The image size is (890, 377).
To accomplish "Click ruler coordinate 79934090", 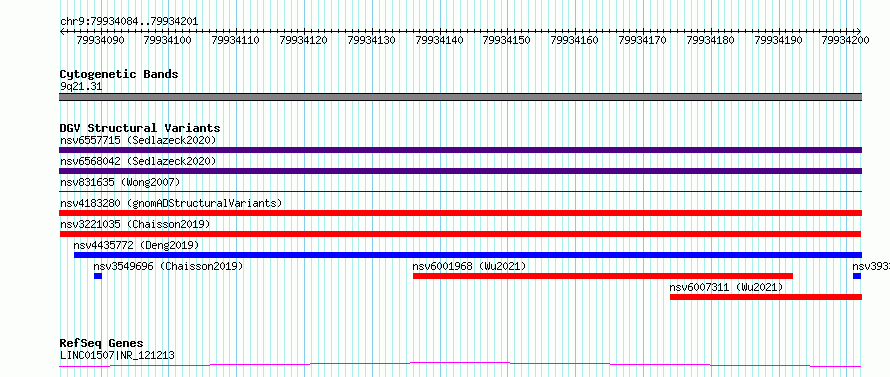I will (100, 40).
